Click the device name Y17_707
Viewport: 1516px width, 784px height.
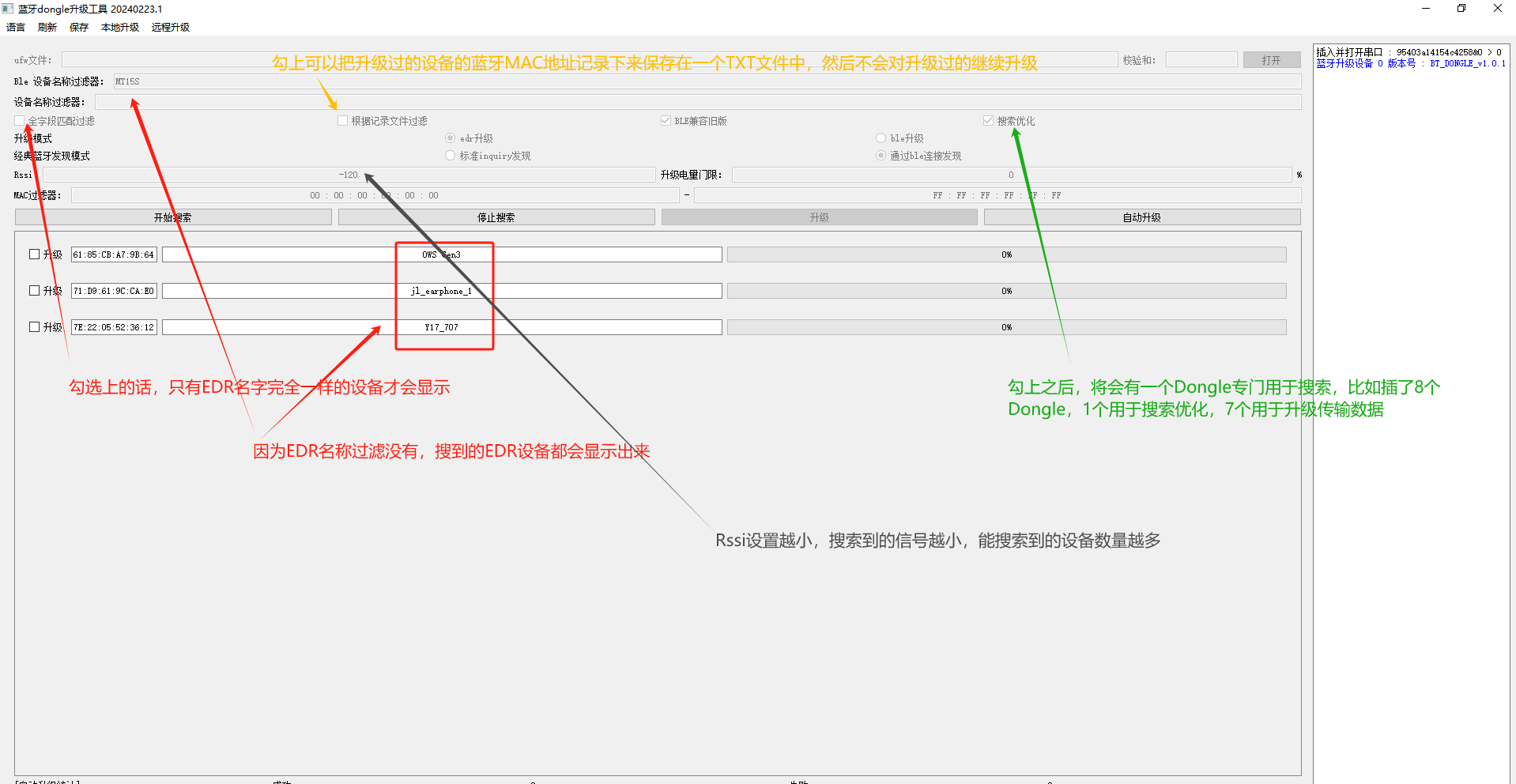[442, 327]
